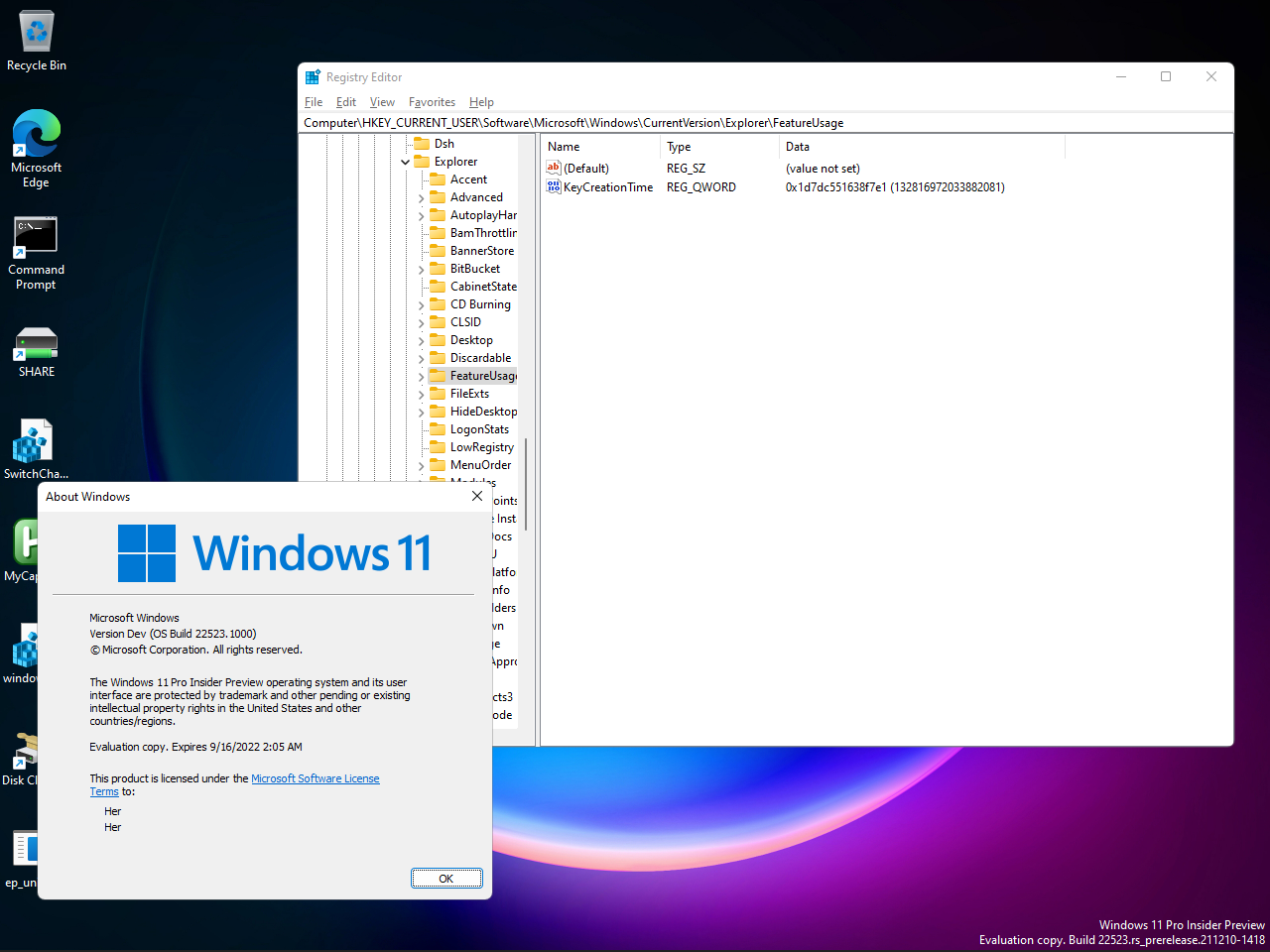Screen dimensions: 1270x952
Task: Select the KeyCreationTime value name
Action: point(608,187)
